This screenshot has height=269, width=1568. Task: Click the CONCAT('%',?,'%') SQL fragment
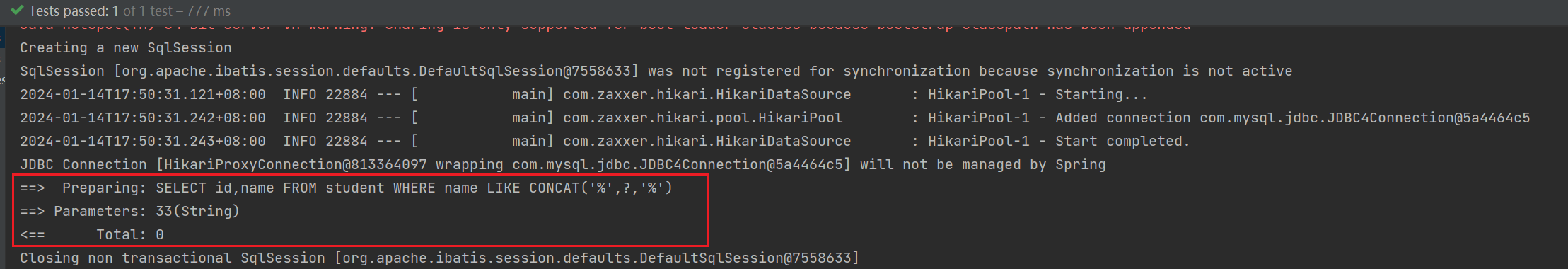point(601,188)
